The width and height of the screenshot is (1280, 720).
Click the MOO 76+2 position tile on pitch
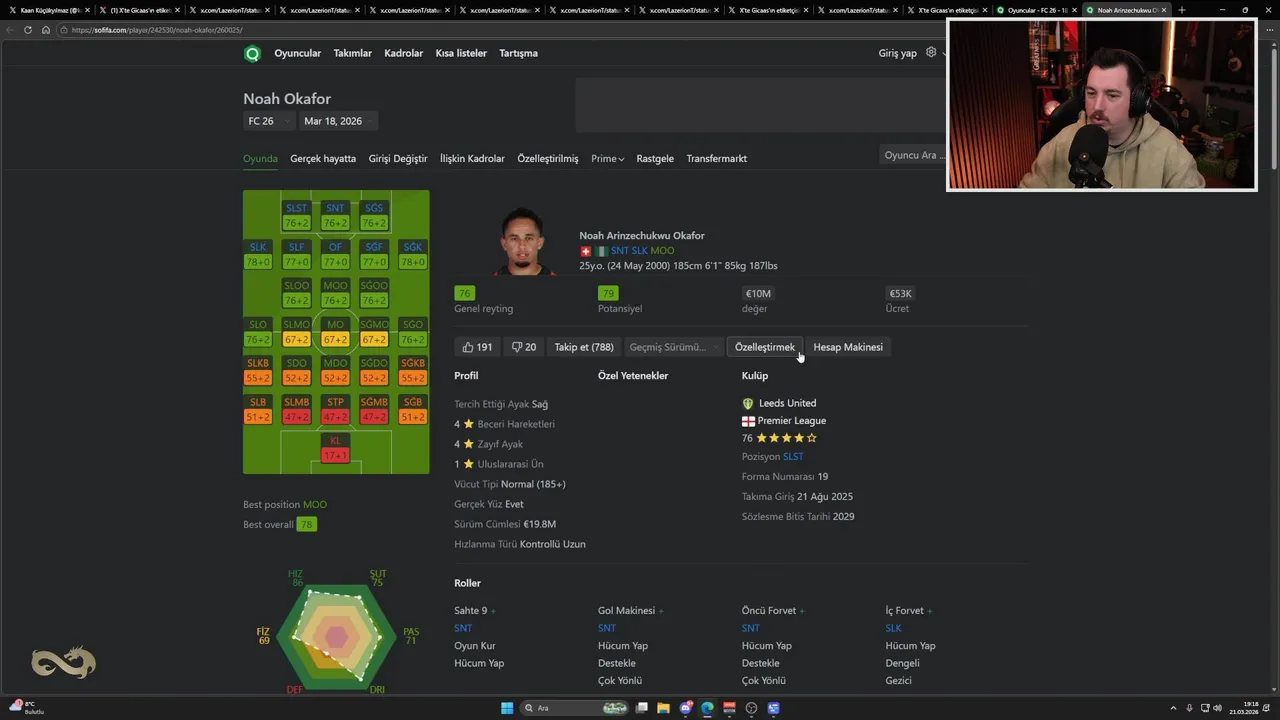[335, 293]
